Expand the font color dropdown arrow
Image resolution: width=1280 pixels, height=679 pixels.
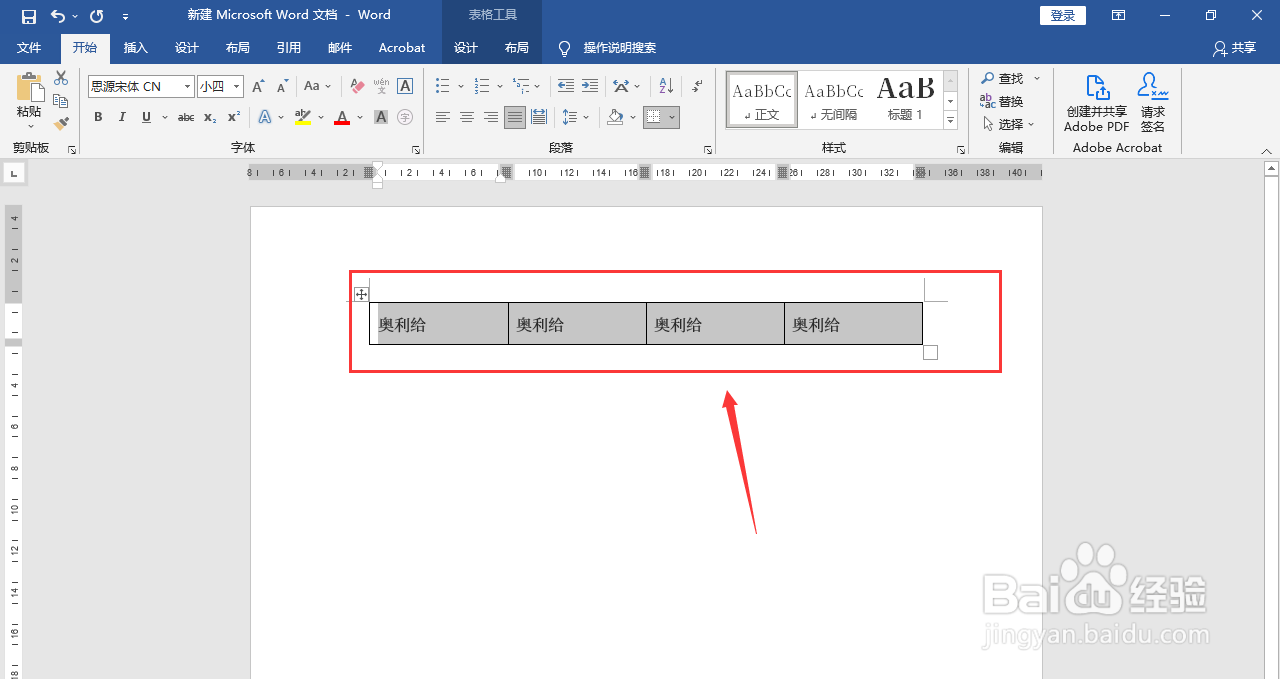pos(358,117)
